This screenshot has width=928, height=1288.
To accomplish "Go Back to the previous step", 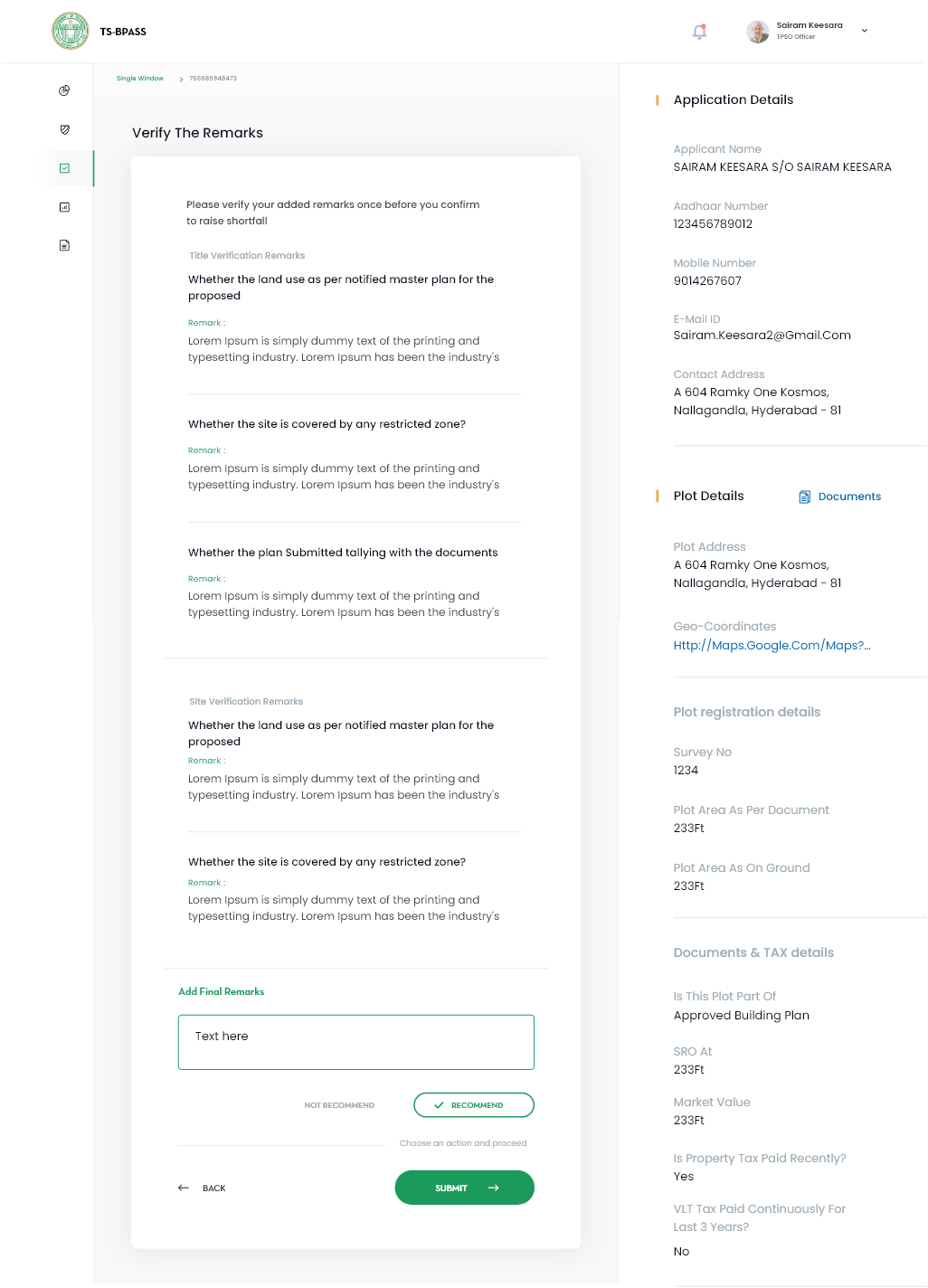I will (203, 1189).
